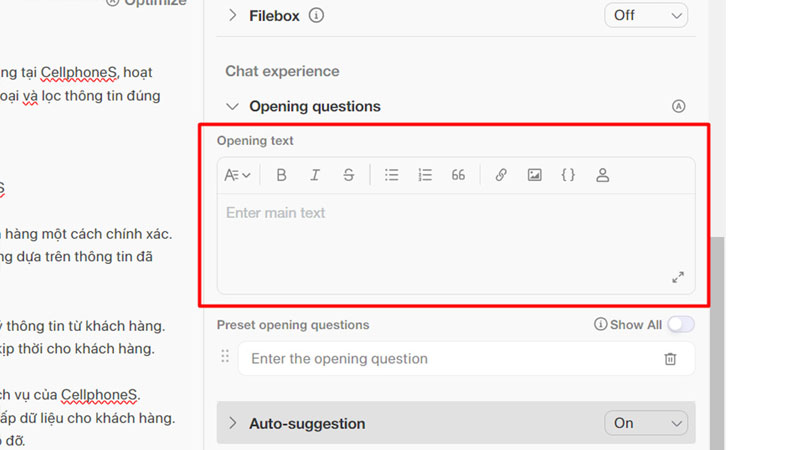Apply strikethrough formatting in editor toolbar
The image size is (800, 450).
(x=348, y=175)
